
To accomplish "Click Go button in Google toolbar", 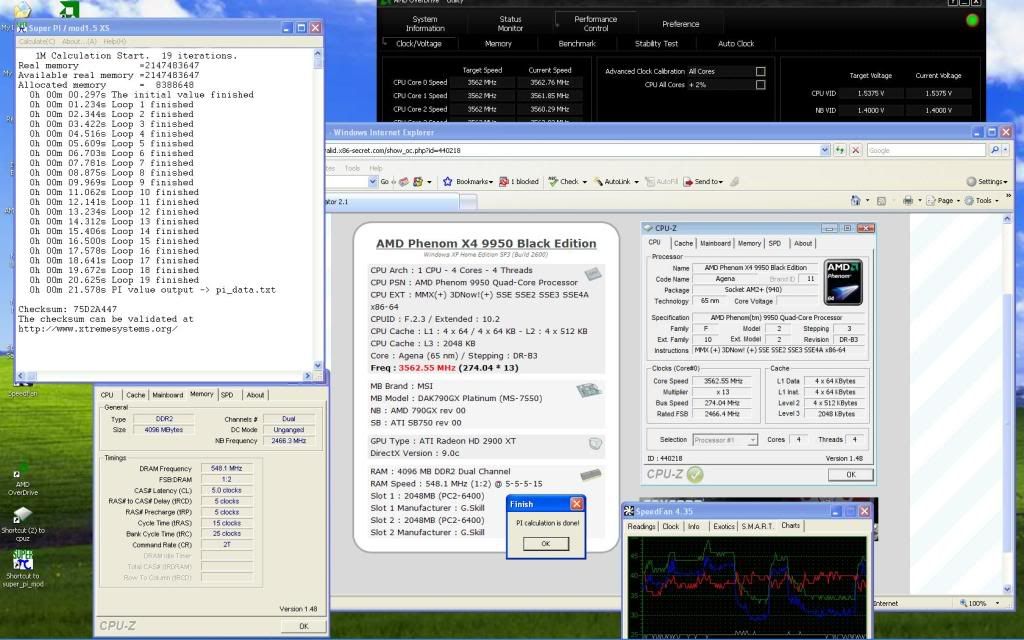I will [385, 182].
